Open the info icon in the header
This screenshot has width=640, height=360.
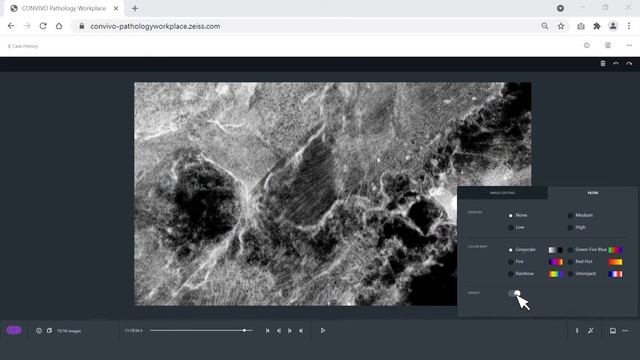tap(587, 45)
